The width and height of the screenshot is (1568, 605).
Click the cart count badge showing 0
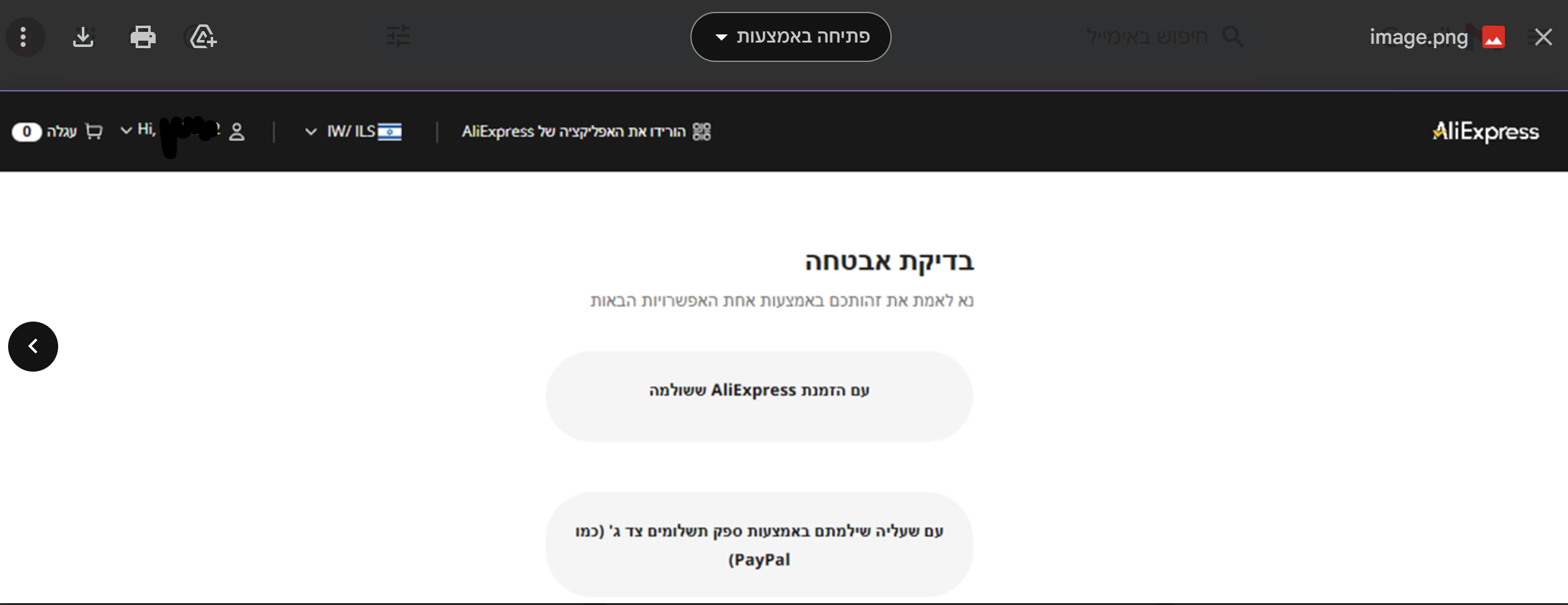pos(27,131)
